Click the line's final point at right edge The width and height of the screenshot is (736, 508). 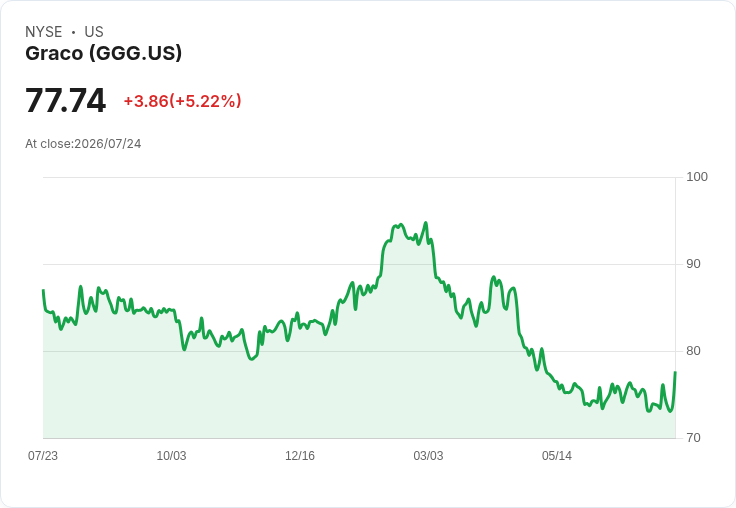pyautogui.click(x=675, y=372)
